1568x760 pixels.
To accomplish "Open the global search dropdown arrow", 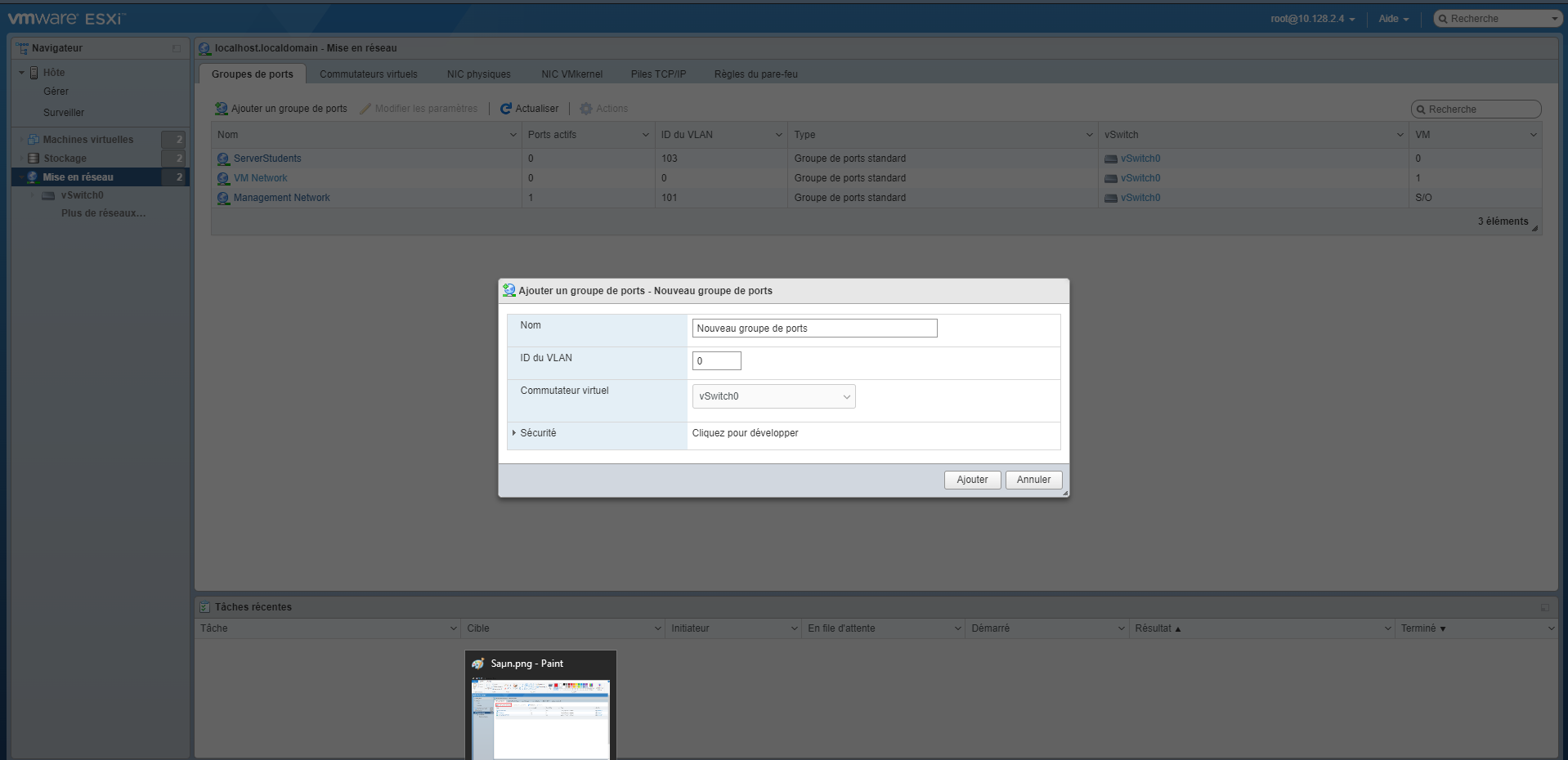I will coord(1555,19).
